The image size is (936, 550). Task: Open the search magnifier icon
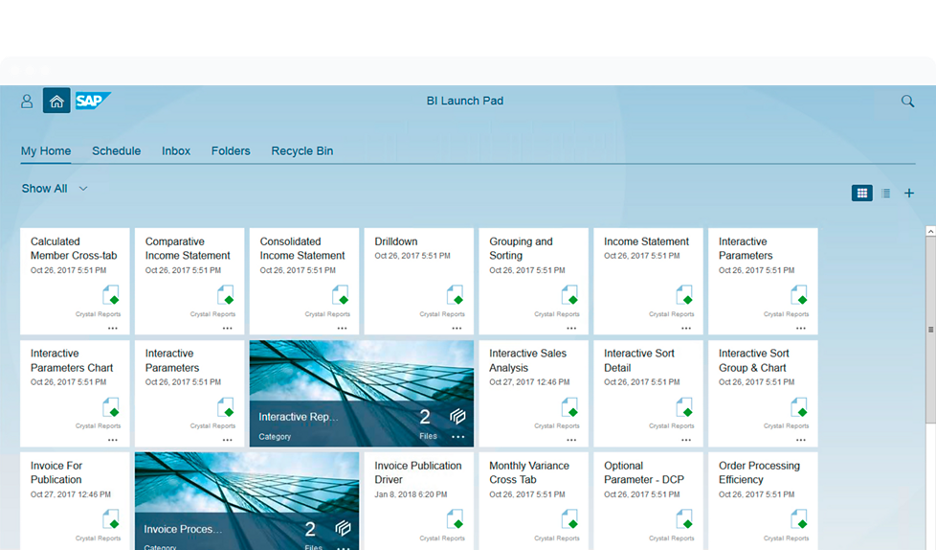coord(907,101)
